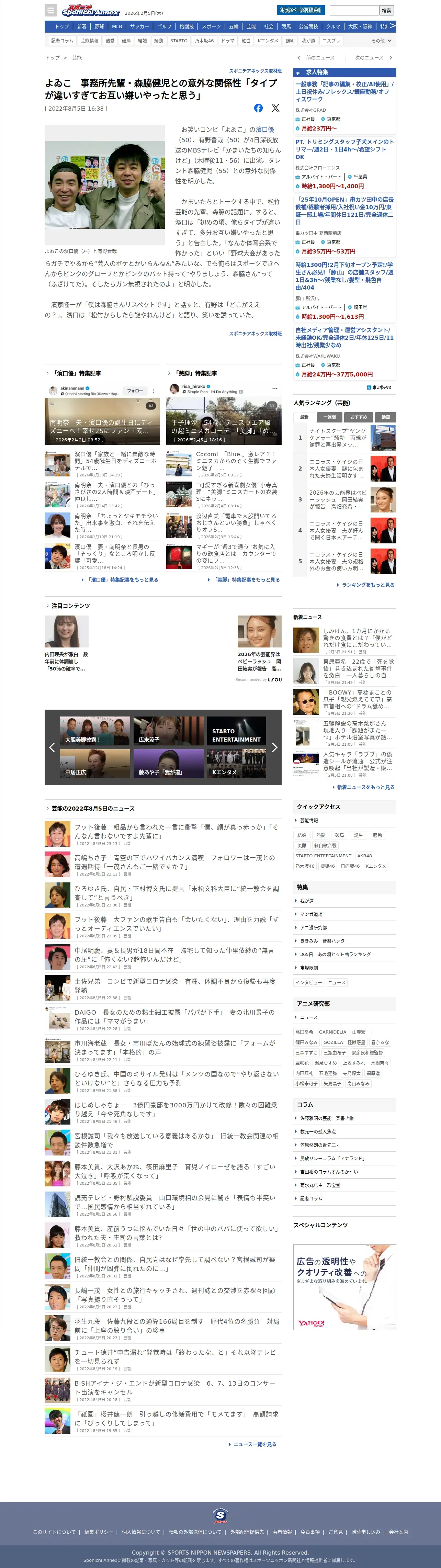The height and width of the screenshot is (1568, 441).
Task: Open STARTO ENTERTAINMENT gallery thumbnail
Action: pos(236,731)
